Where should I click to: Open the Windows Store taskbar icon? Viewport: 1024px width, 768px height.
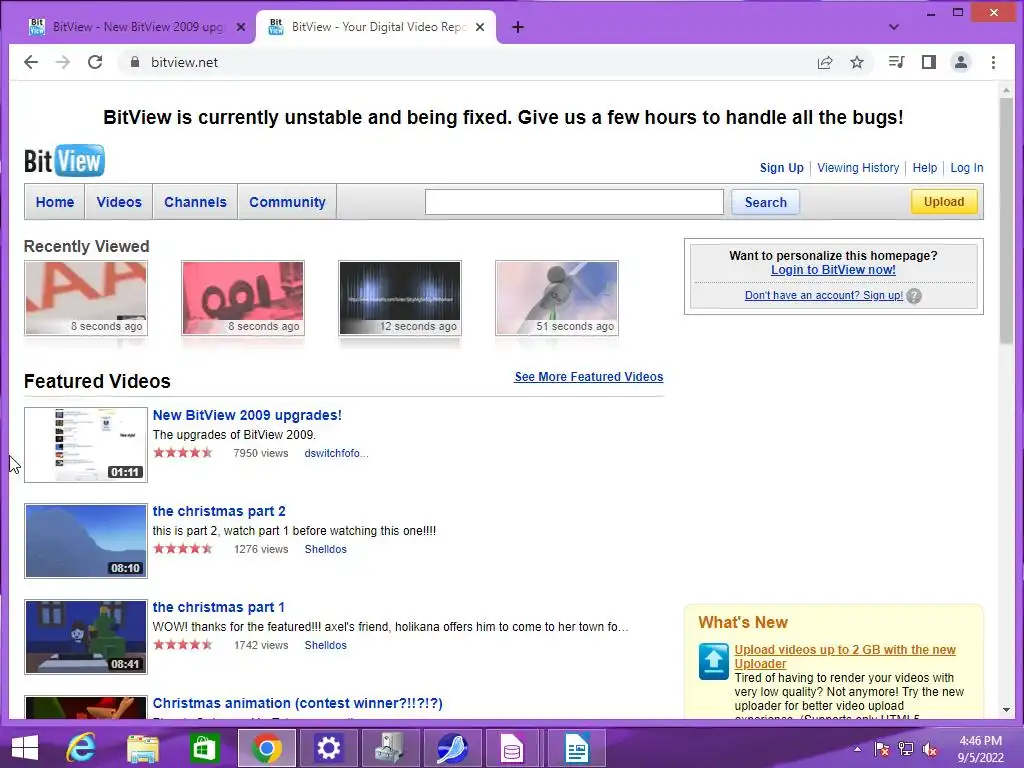coord(204,748)
